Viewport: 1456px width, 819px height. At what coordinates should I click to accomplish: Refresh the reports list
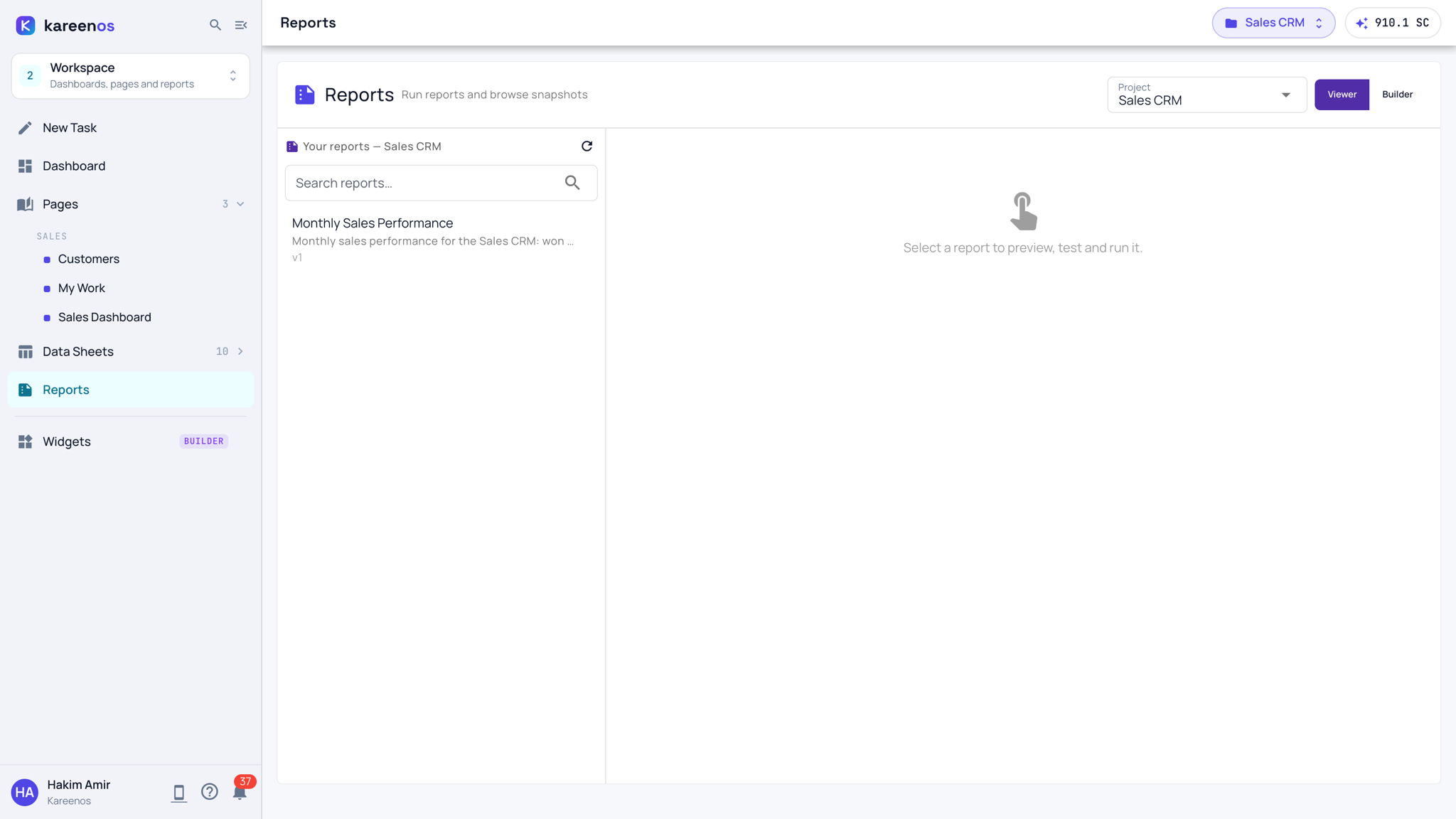(587, 146)
